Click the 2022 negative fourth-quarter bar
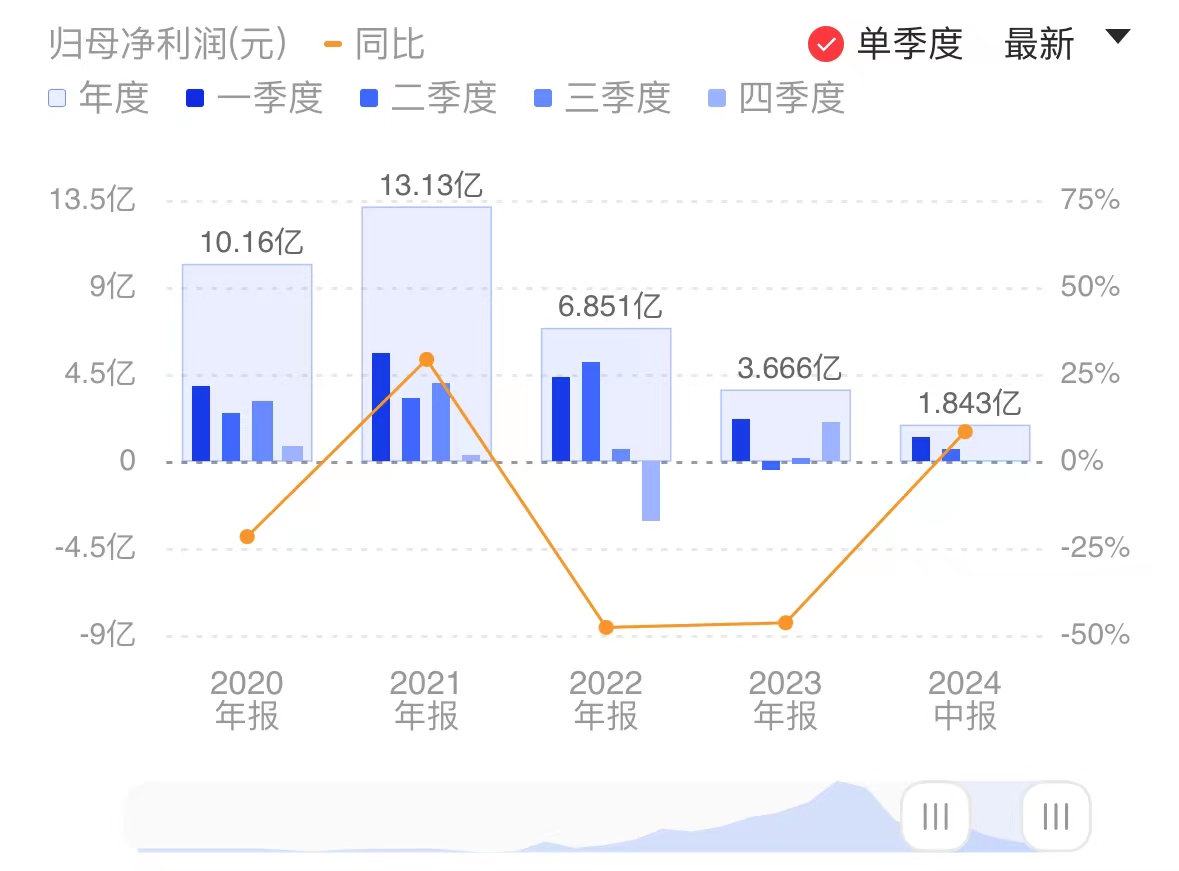1179x871 pixels. (650, 490)
